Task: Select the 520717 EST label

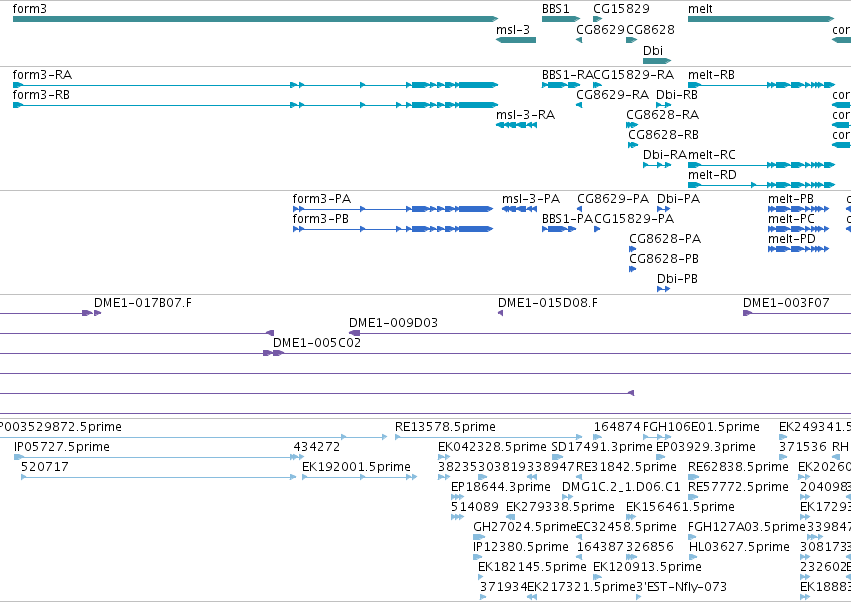Action: click(45, 467)
